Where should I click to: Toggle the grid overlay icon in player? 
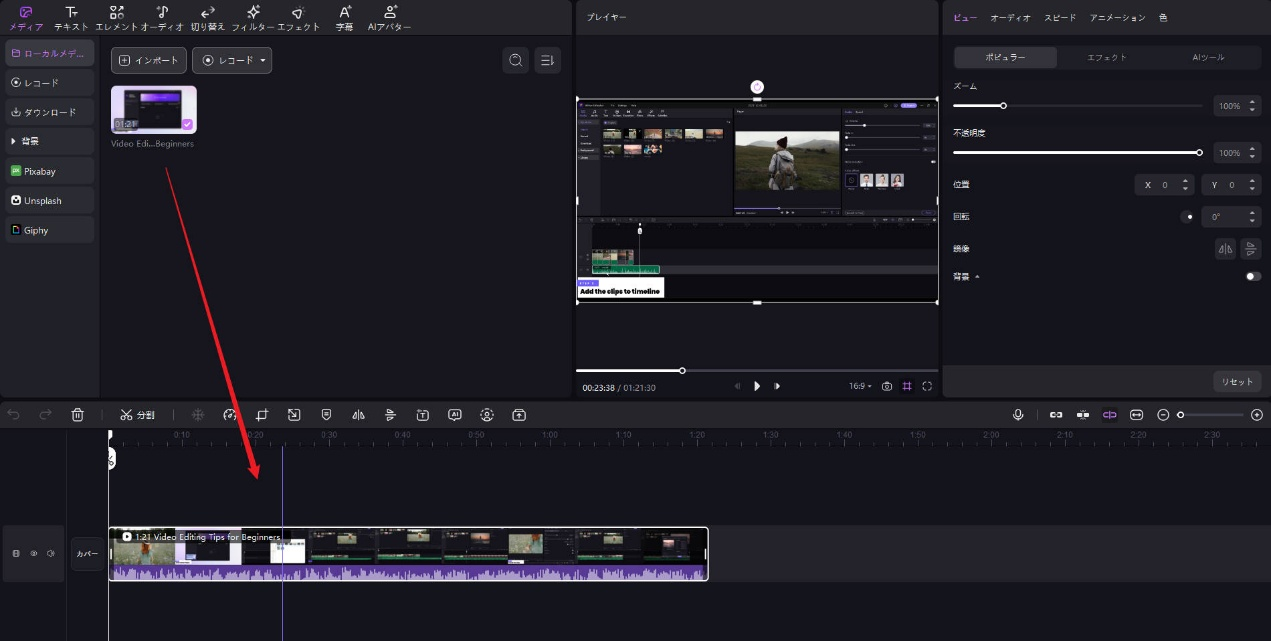(x=907, y=386)
